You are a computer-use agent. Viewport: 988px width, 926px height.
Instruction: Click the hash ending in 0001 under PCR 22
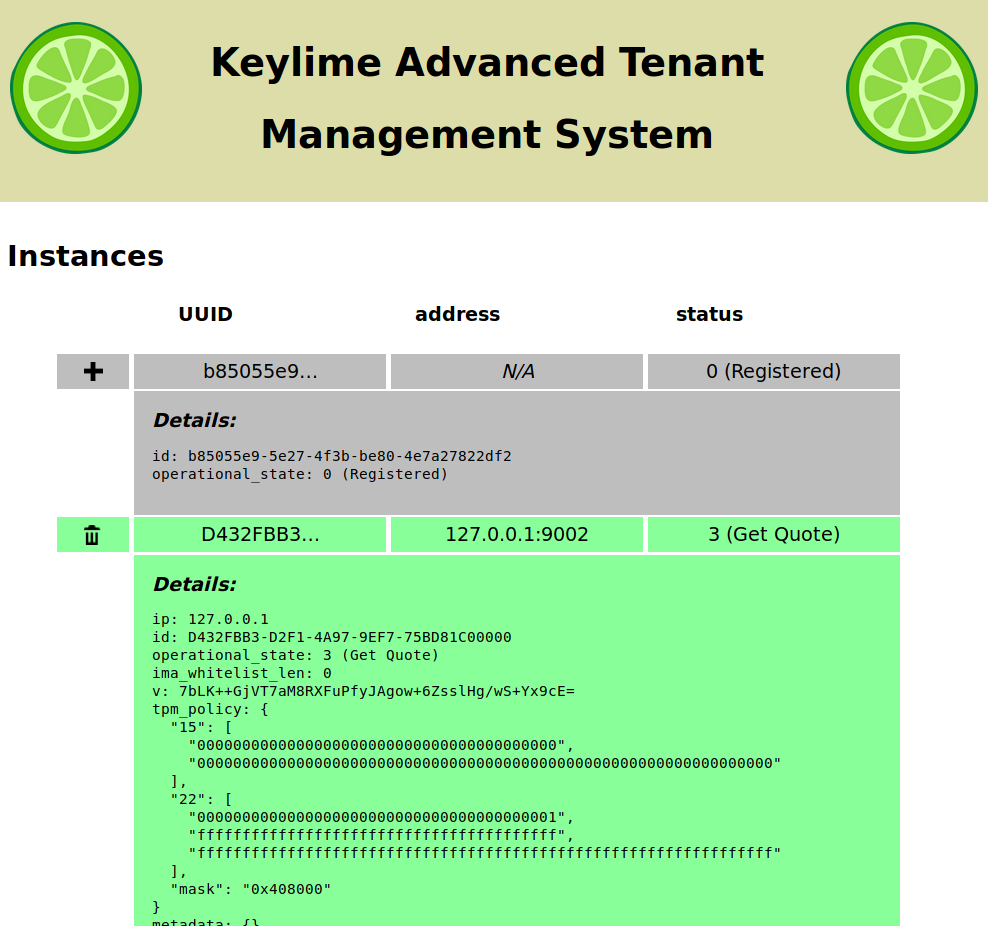(381, 818)
